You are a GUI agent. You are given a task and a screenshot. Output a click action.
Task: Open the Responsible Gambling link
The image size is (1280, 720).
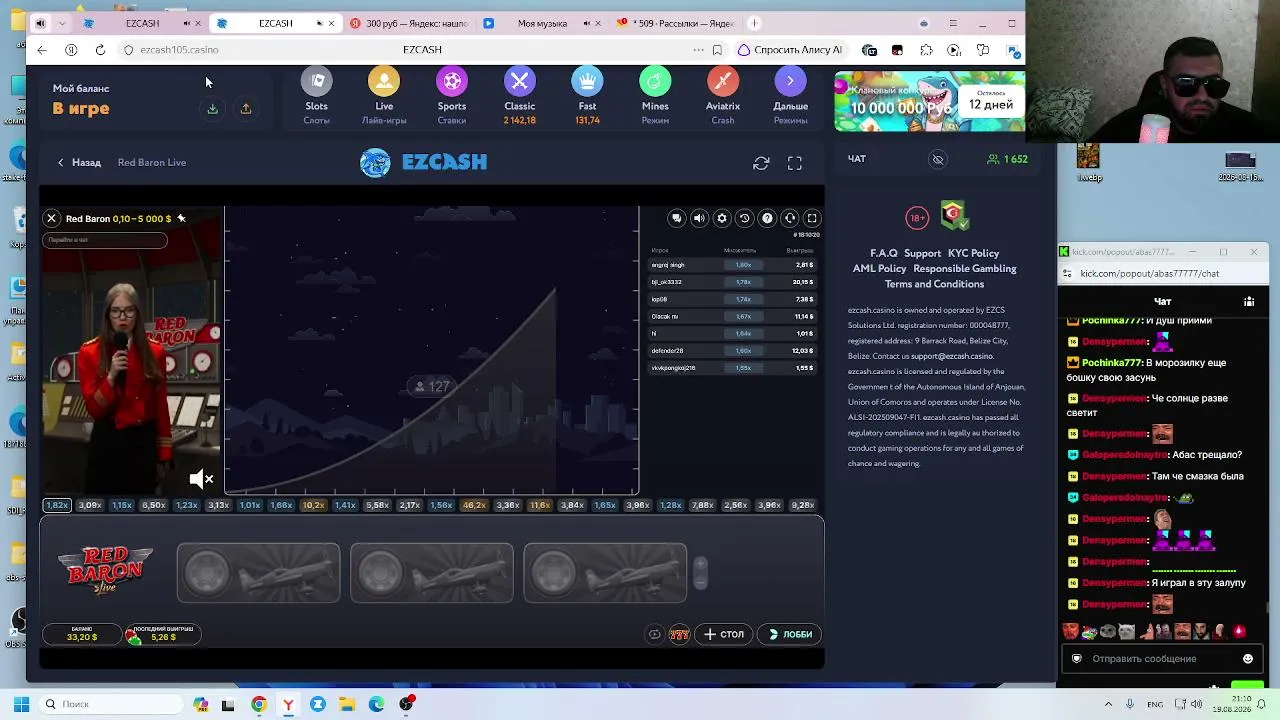click(965, 269)
